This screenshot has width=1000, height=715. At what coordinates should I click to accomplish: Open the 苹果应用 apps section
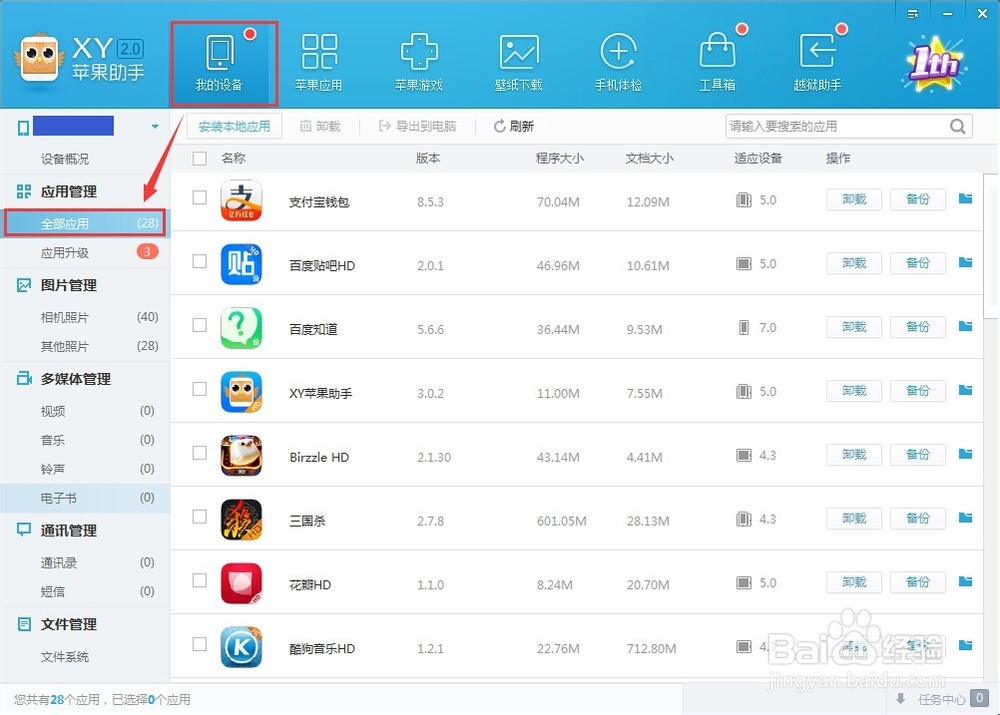[x=318, y=64]
